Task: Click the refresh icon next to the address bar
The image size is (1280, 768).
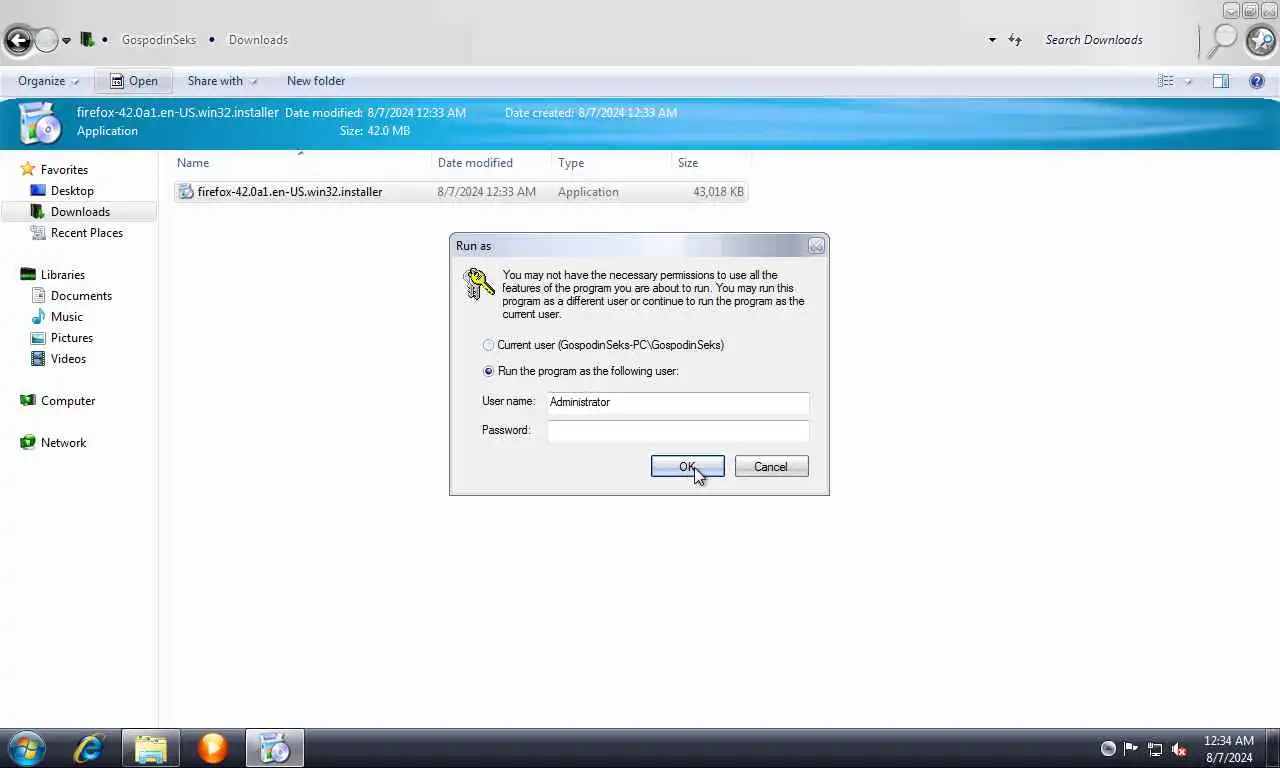Action: click(x=1015, y=40)
